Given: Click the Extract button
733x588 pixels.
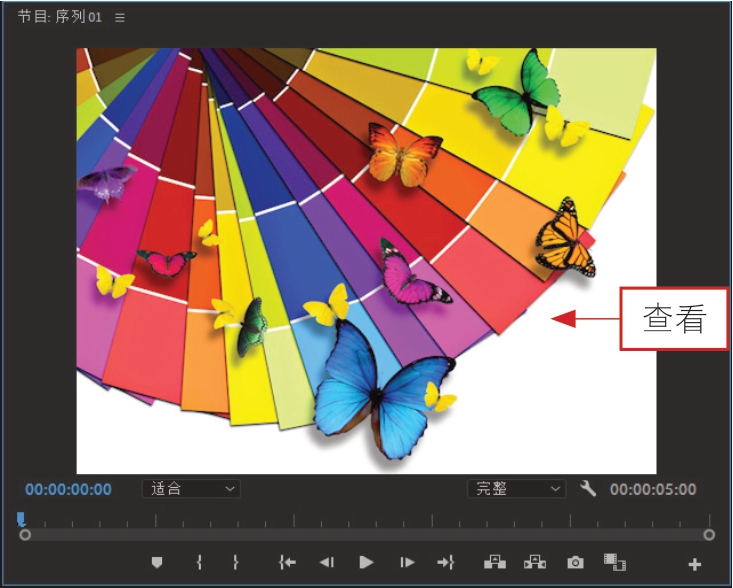Looking at the screenshot, I should 535,562.
